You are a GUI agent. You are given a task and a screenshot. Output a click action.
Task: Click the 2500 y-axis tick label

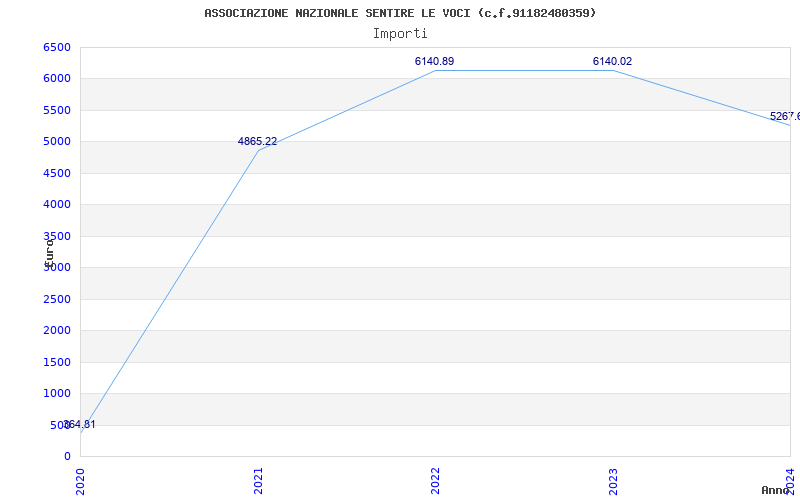pos(57,299)
